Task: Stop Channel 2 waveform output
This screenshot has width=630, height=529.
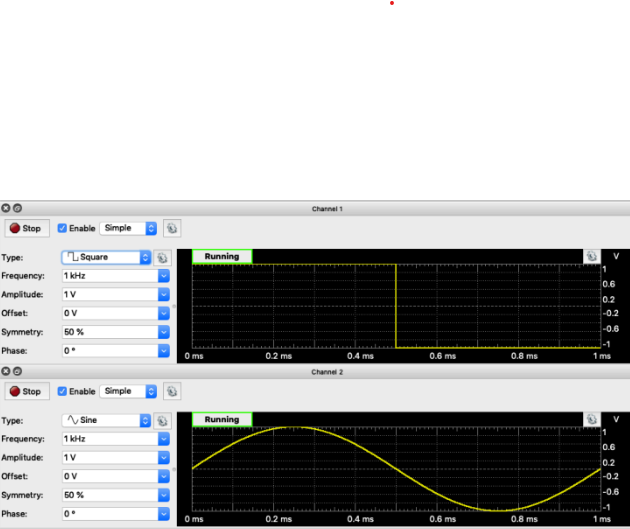Action: point(27,391)
